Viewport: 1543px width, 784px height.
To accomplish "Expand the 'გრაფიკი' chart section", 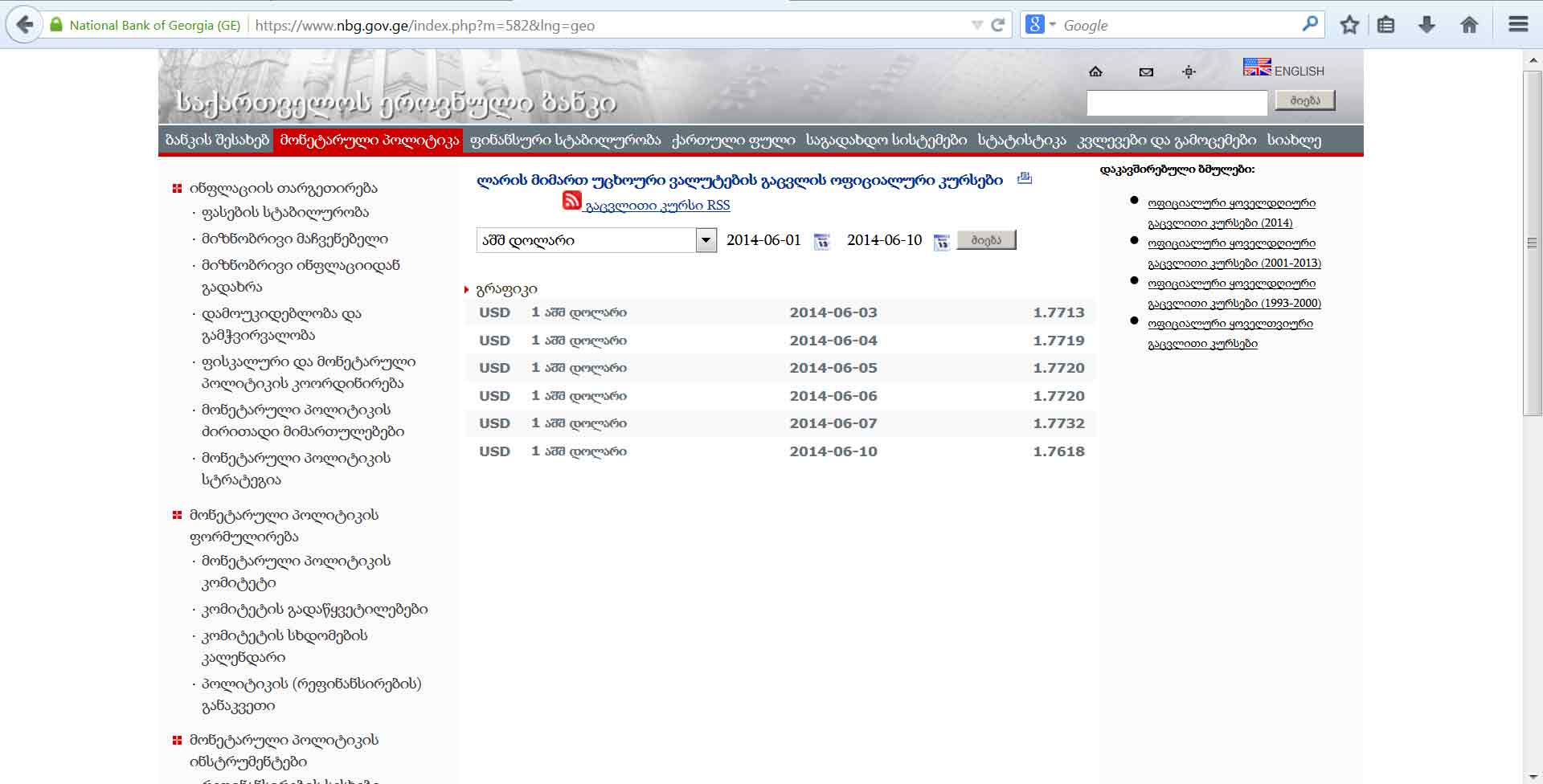I will point(506,289).
